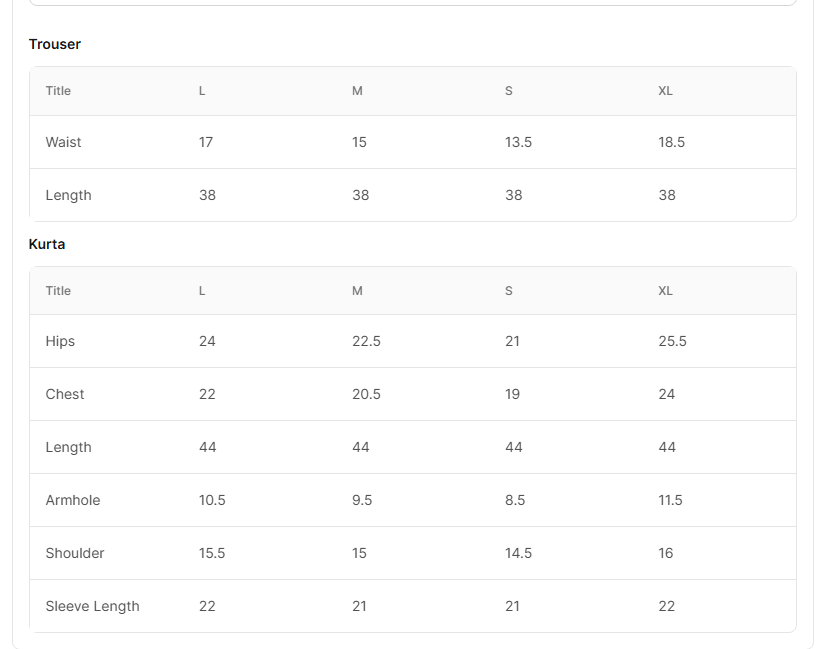
Task: Click the Kurta Chest value 20.5
Action: (366, 394)
